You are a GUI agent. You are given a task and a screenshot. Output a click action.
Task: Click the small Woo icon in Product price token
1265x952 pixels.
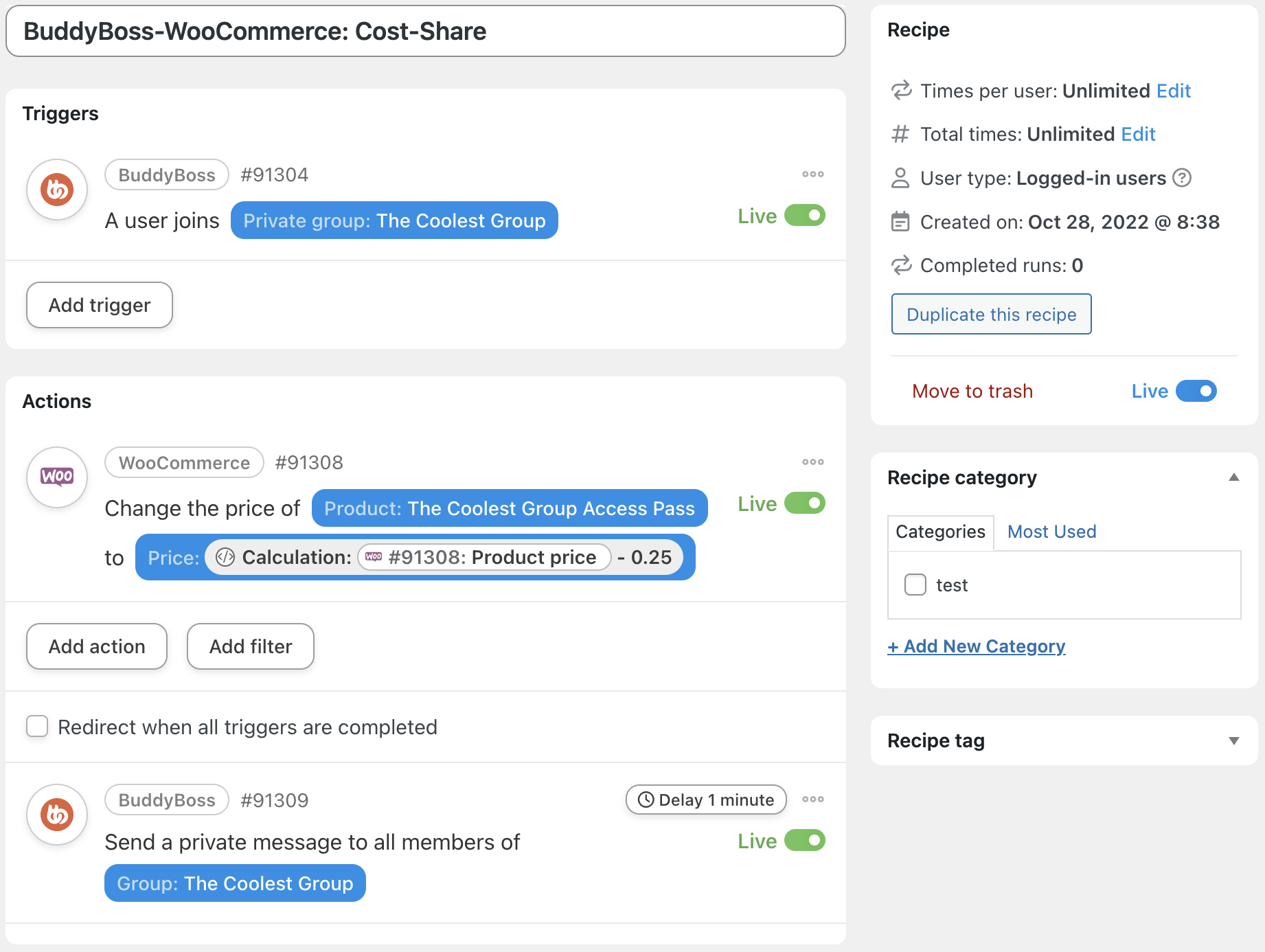pyautogui.click(x=374, y=557)
